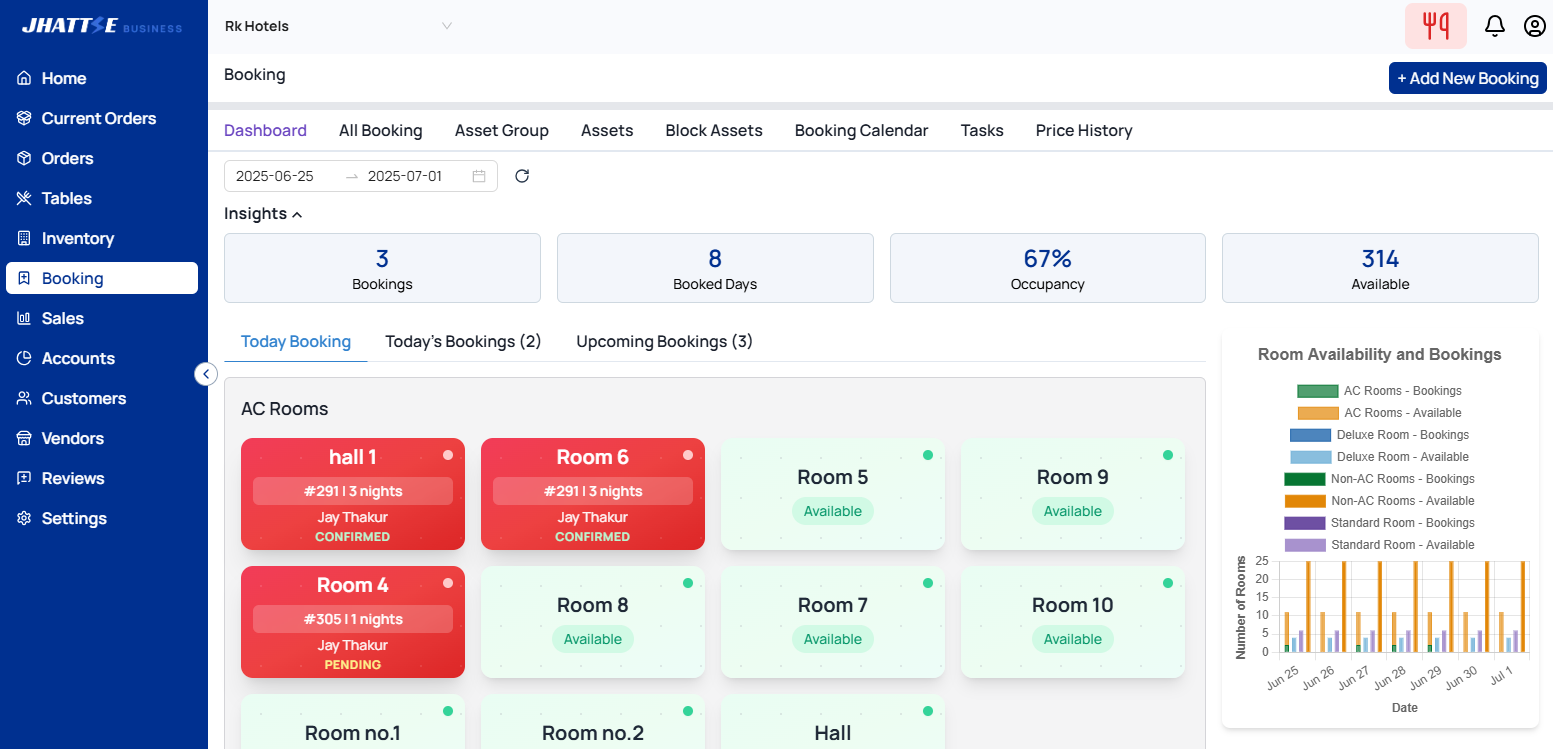
Task: Open the Asset Group tab
Action: tap(502, 130)
